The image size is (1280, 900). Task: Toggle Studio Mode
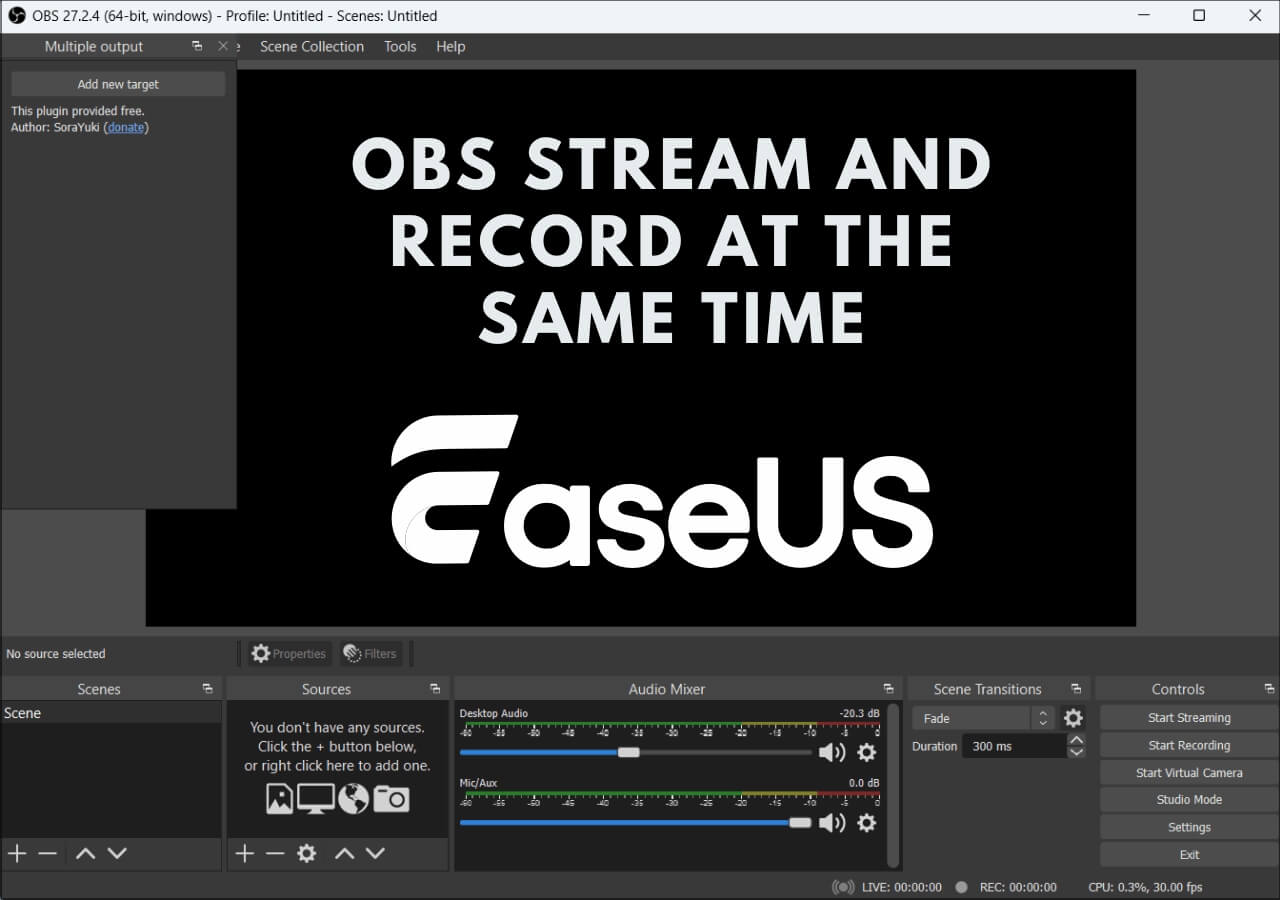point(1189,800)
